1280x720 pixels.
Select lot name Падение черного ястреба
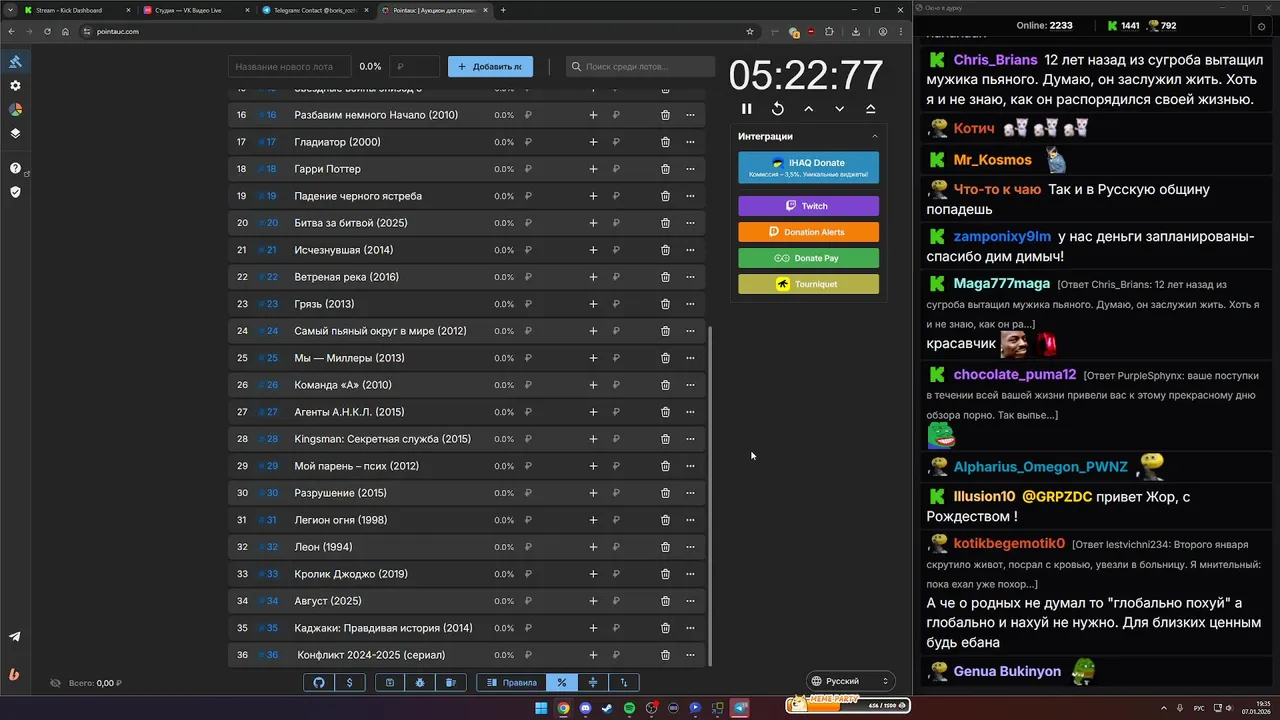pyautogui.click(x=358, y=196)
